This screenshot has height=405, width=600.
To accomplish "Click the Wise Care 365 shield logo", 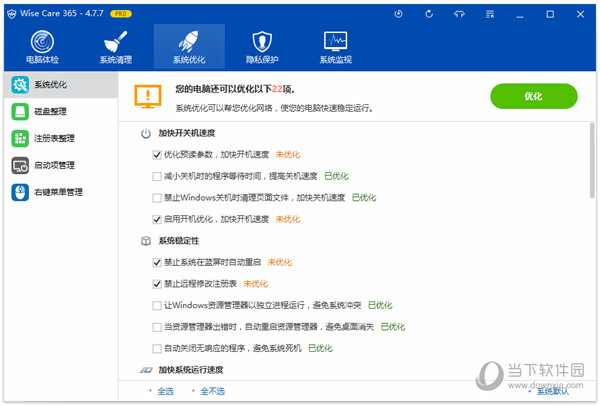I will (x=12, y=14).
